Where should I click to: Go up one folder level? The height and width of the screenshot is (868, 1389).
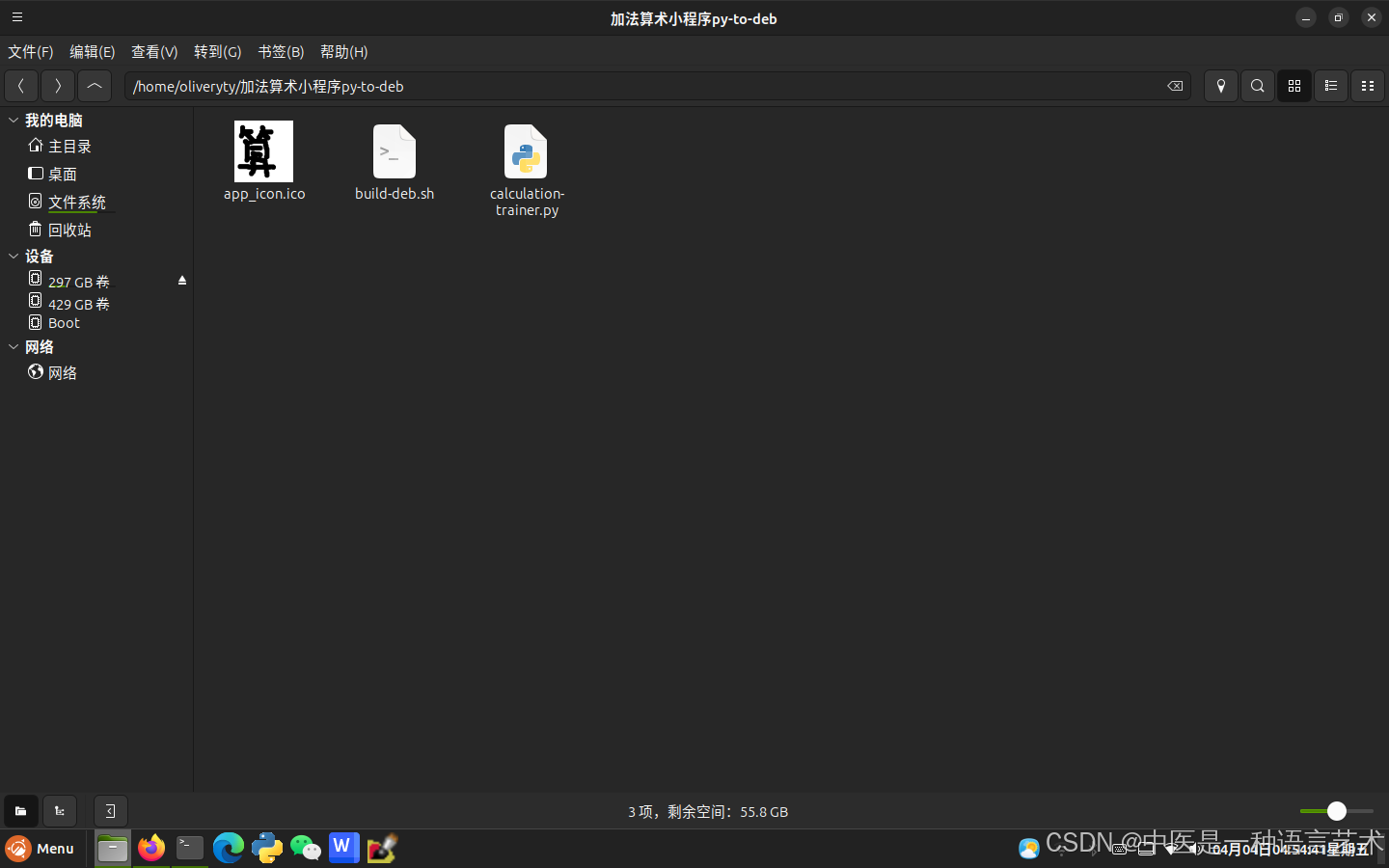94,86
